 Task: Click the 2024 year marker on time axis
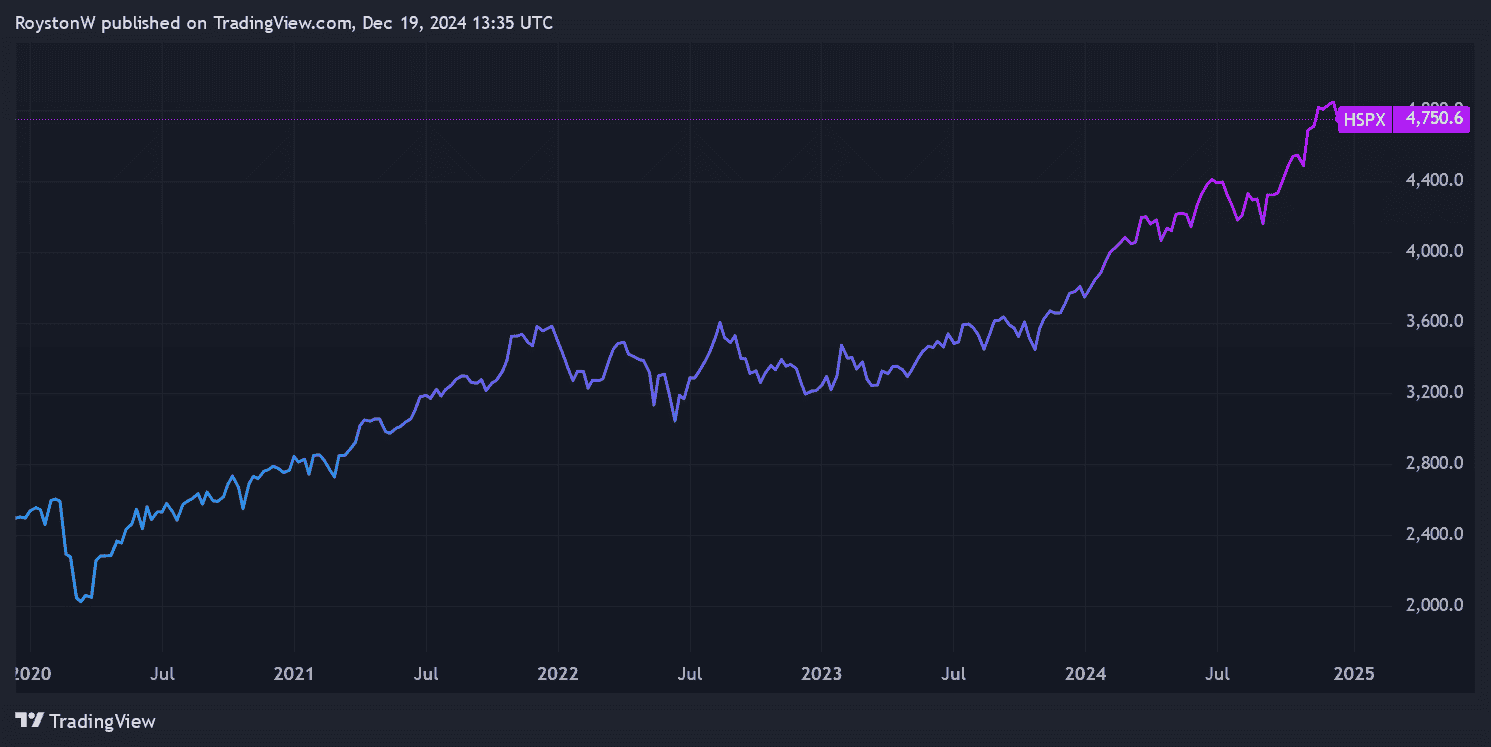coord(1085,673)
